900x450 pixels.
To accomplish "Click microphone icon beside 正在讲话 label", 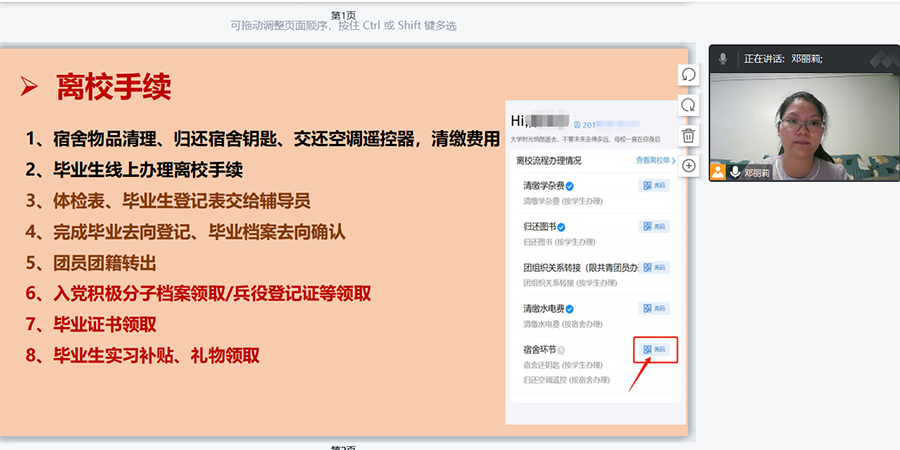I will click(x=723, y=59).
